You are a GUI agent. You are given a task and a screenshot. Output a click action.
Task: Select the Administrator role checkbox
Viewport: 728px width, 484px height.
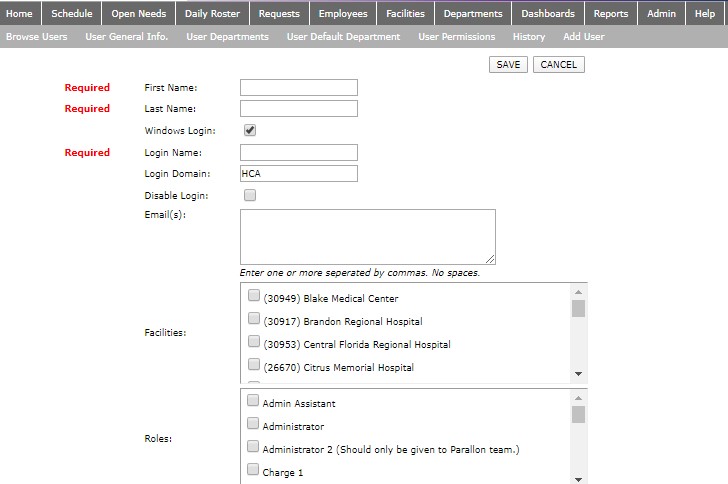coord(253,425)
